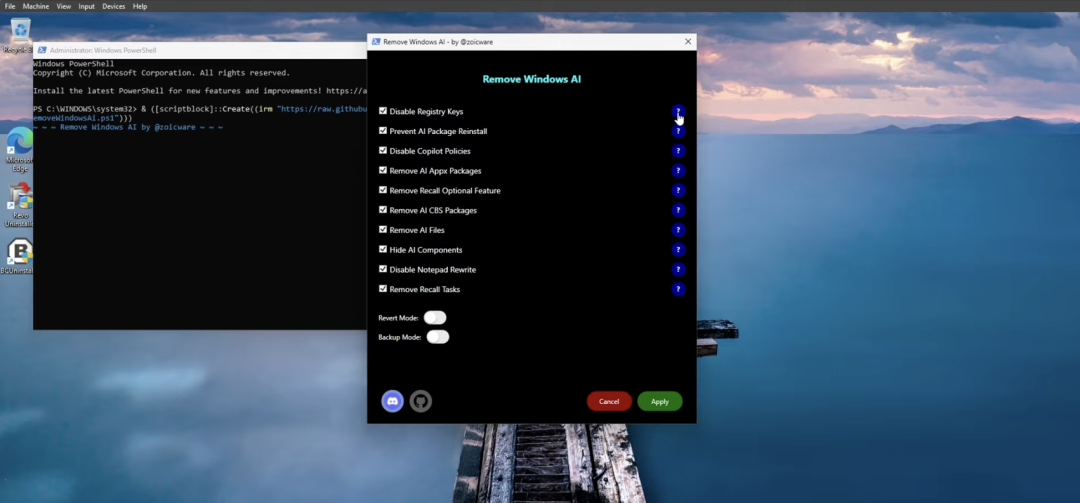1080x503 pixels.
Task: Enable Backup Mode switch
Action: click(x=437, y=337)
